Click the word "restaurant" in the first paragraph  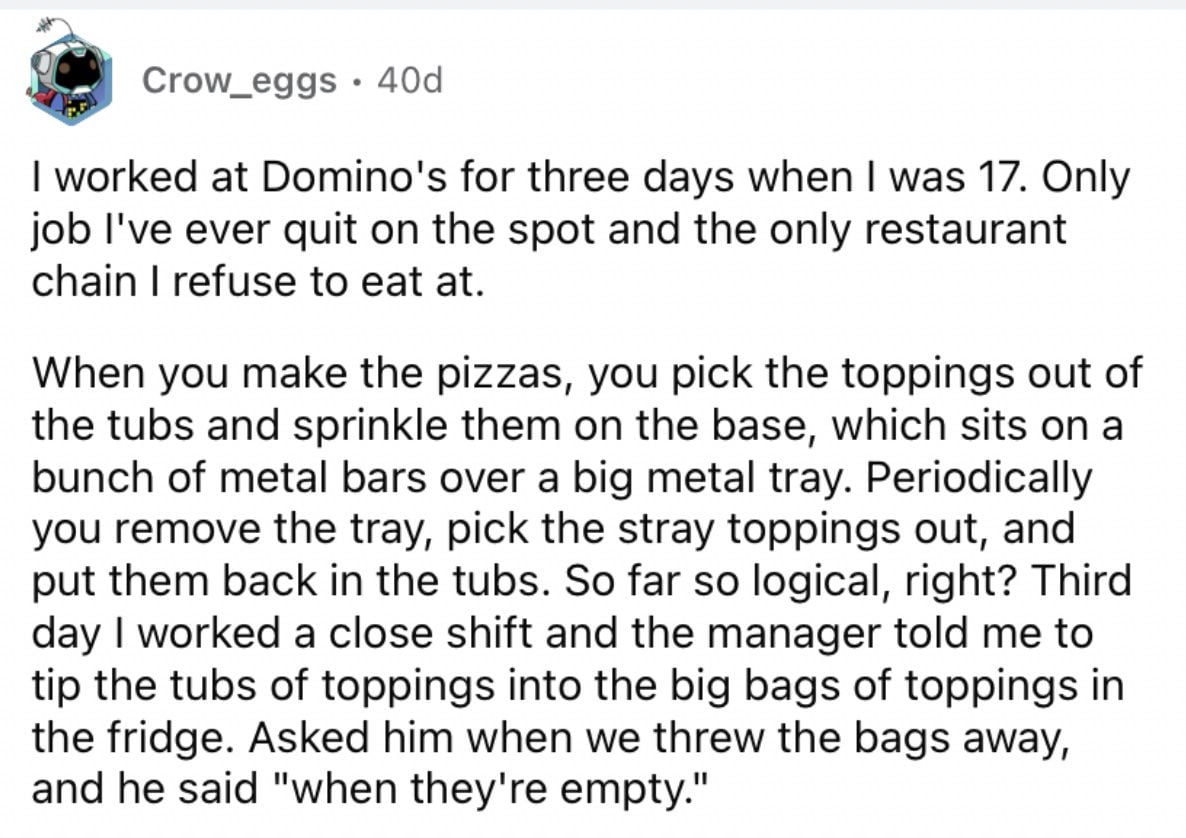[x=965, y=230]
